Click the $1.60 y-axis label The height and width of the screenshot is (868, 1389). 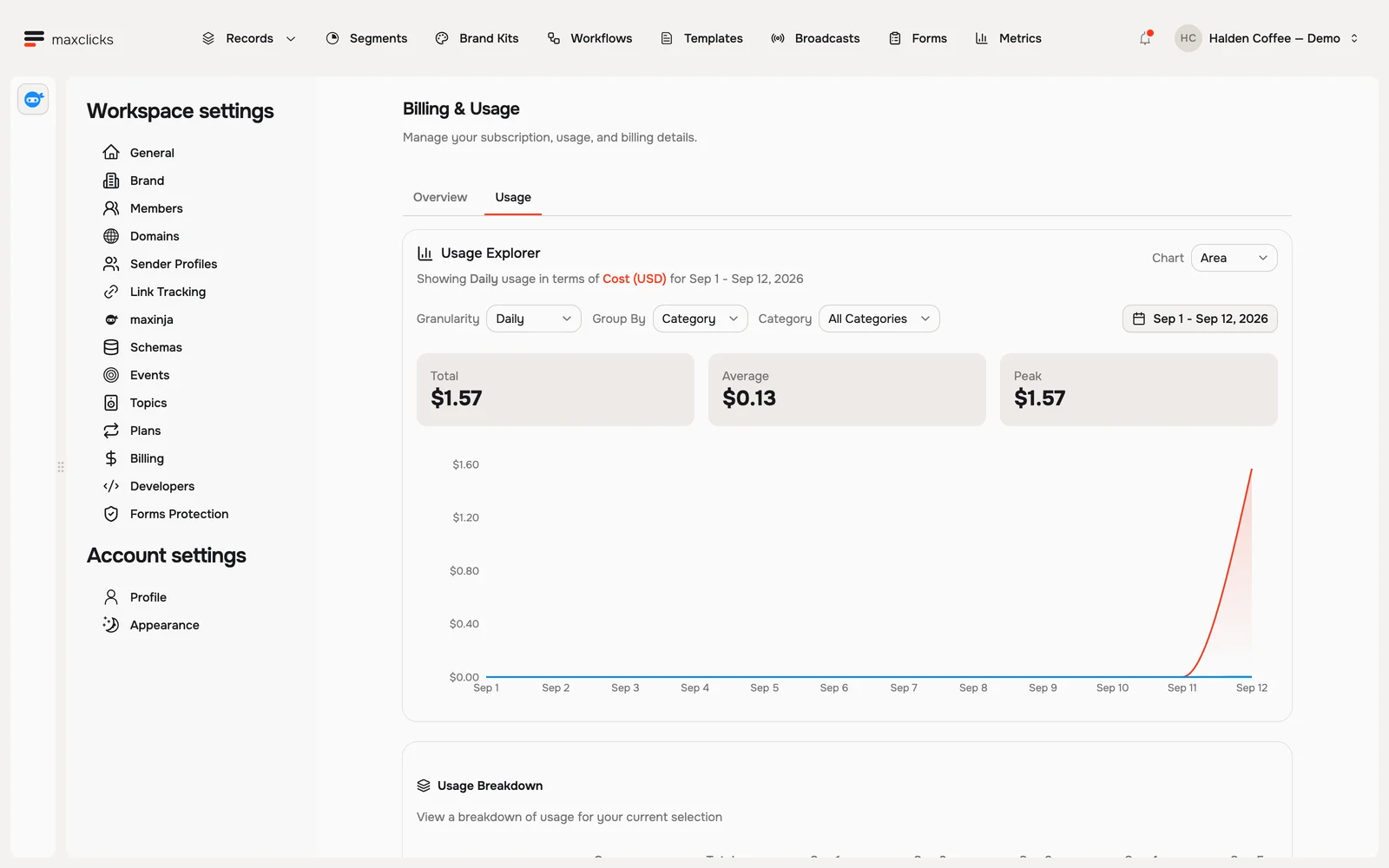[465, 464]
